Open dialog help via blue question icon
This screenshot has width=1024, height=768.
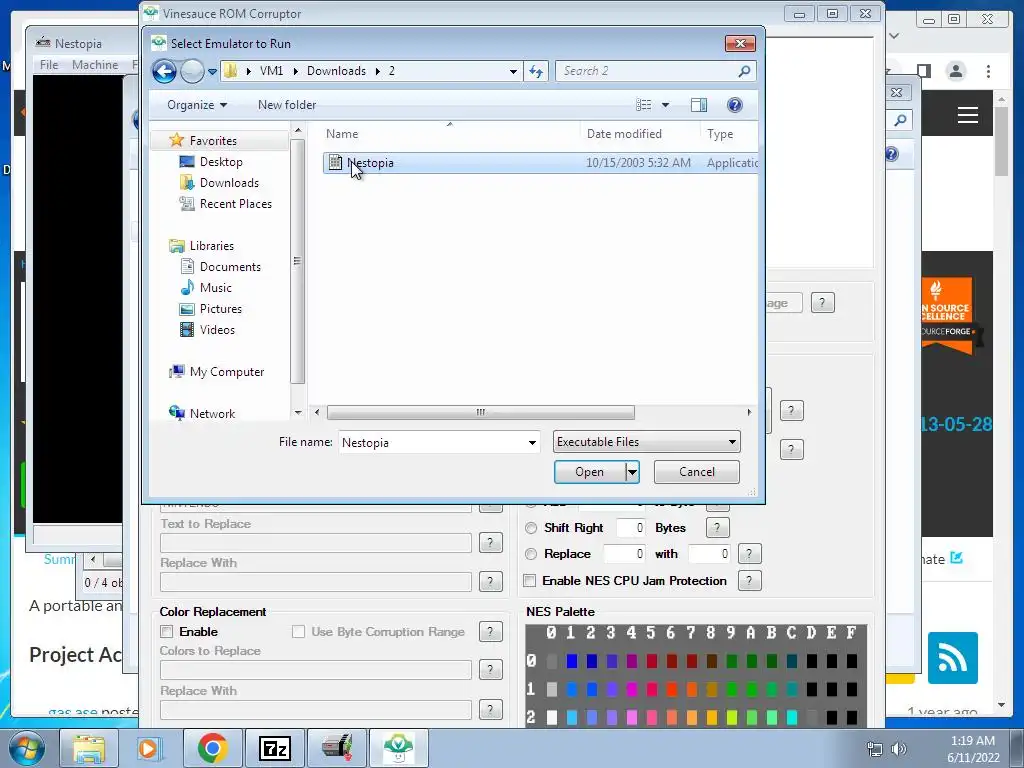735,105
